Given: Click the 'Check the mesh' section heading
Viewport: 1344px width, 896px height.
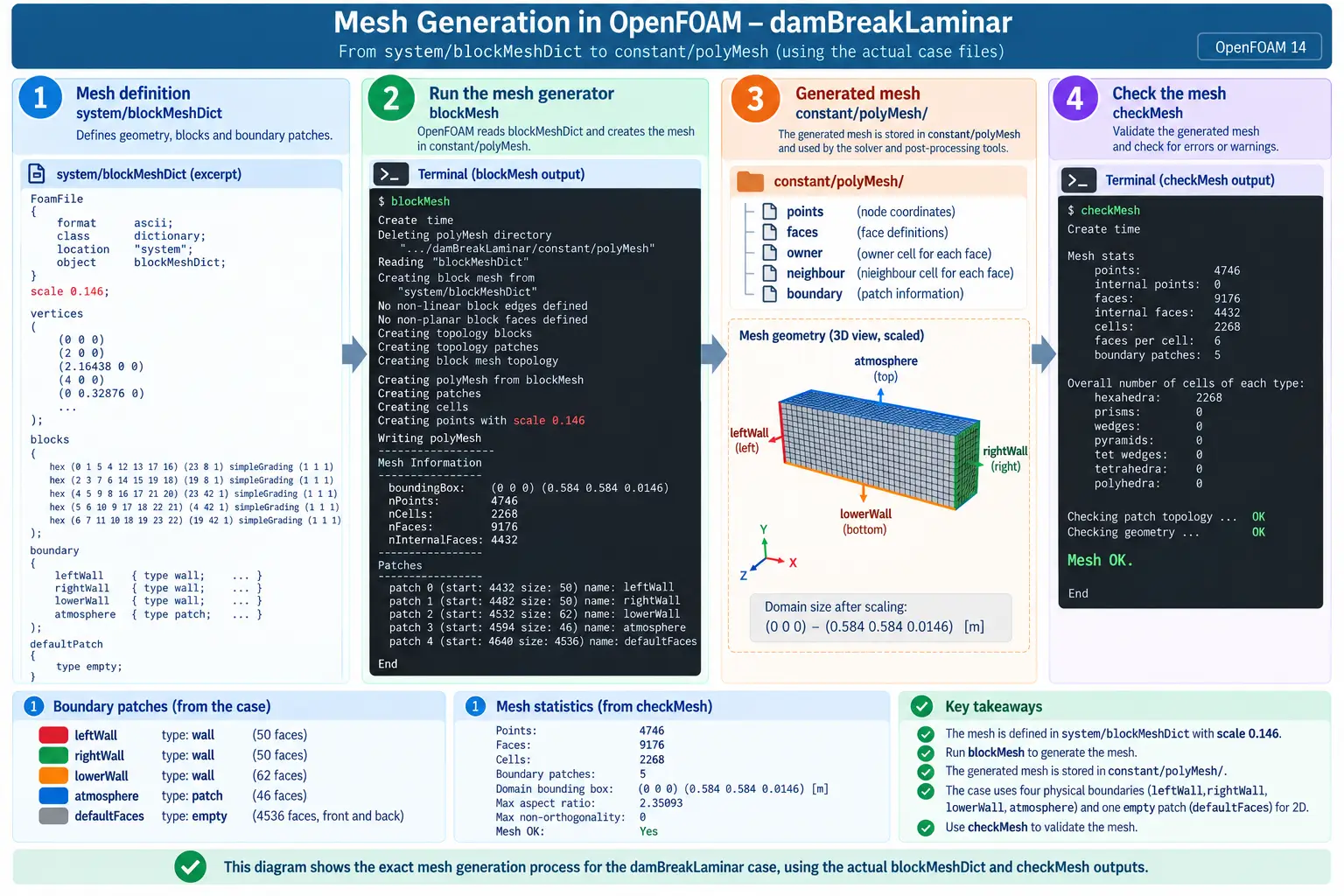Looking at the screenshot, I should 1169,94.
